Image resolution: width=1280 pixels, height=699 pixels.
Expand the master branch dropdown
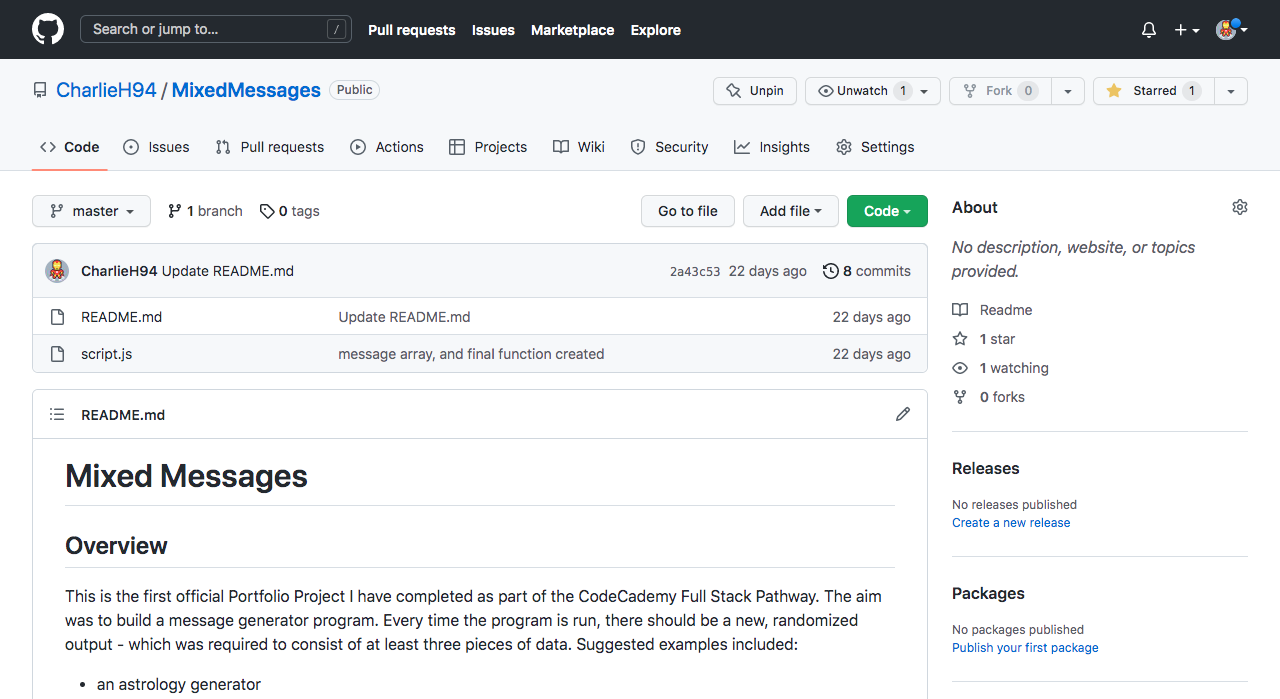[x=91, y=211]
